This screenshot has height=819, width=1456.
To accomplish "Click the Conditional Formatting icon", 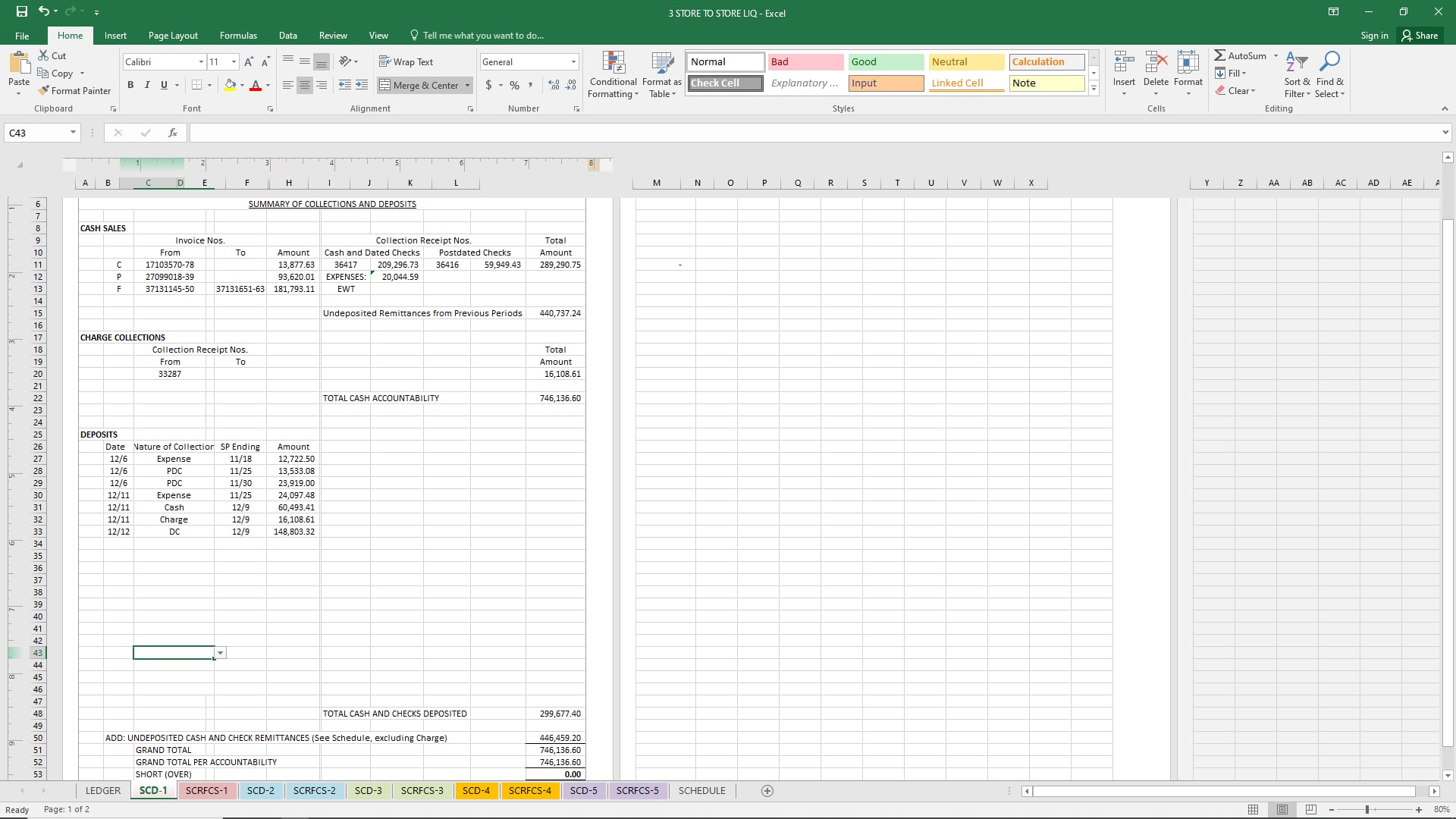I will [613, 64].
